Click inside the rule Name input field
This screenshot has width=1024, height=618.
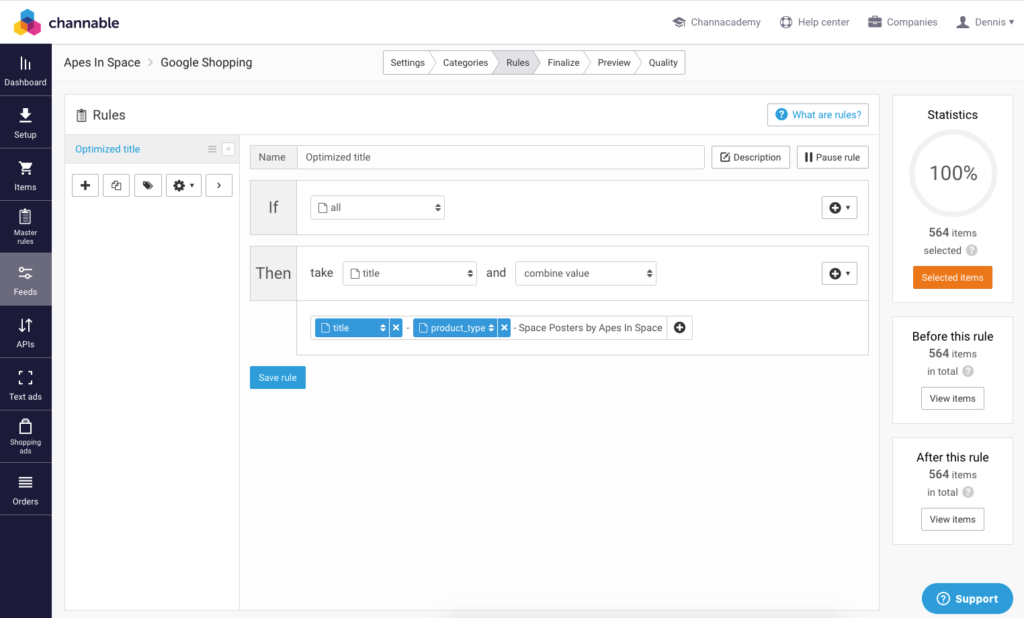500,157
